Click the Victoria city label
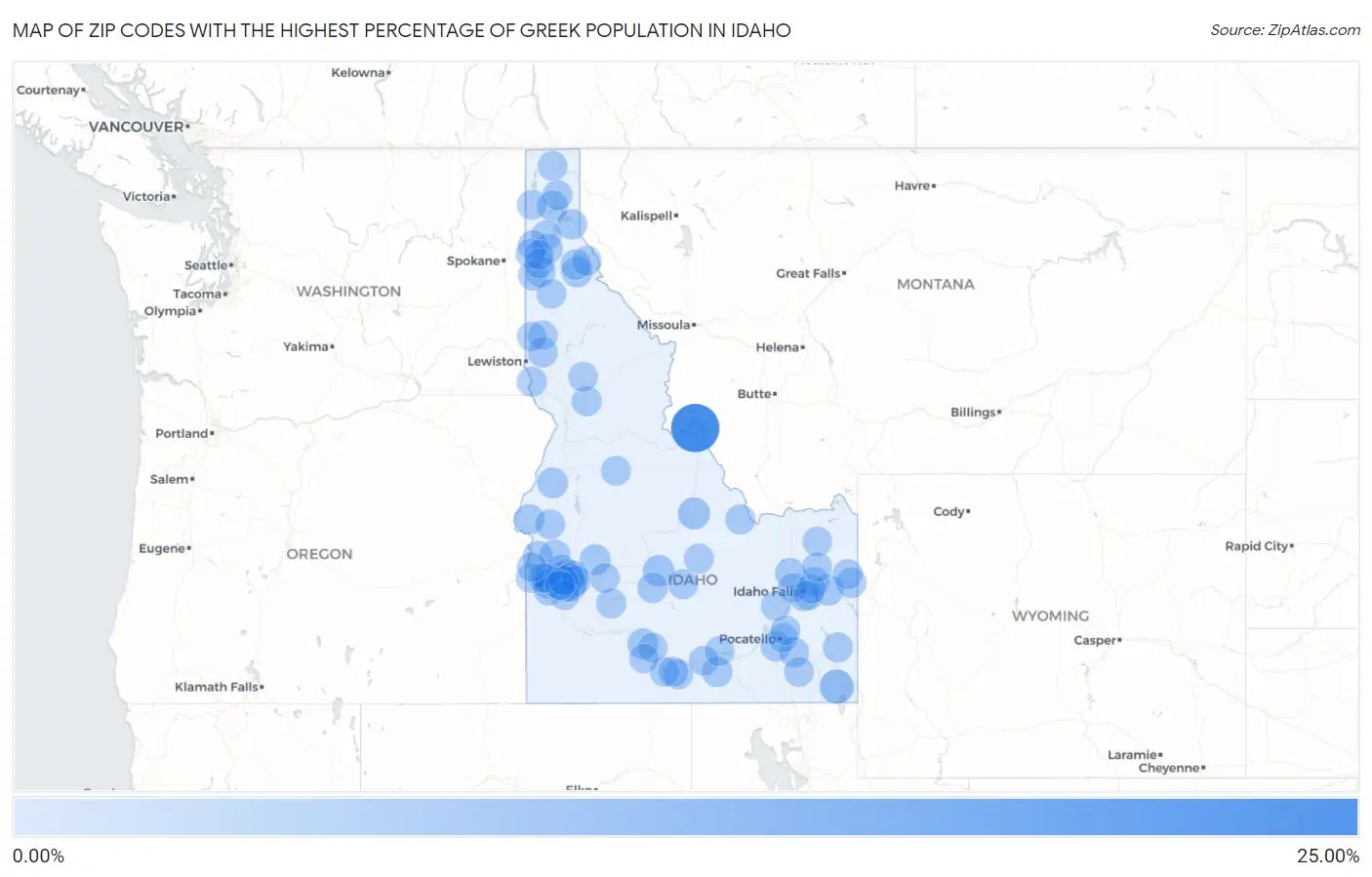Image resolution: width=1372 pixels, height=877 pixels. [x=146, y=196]
